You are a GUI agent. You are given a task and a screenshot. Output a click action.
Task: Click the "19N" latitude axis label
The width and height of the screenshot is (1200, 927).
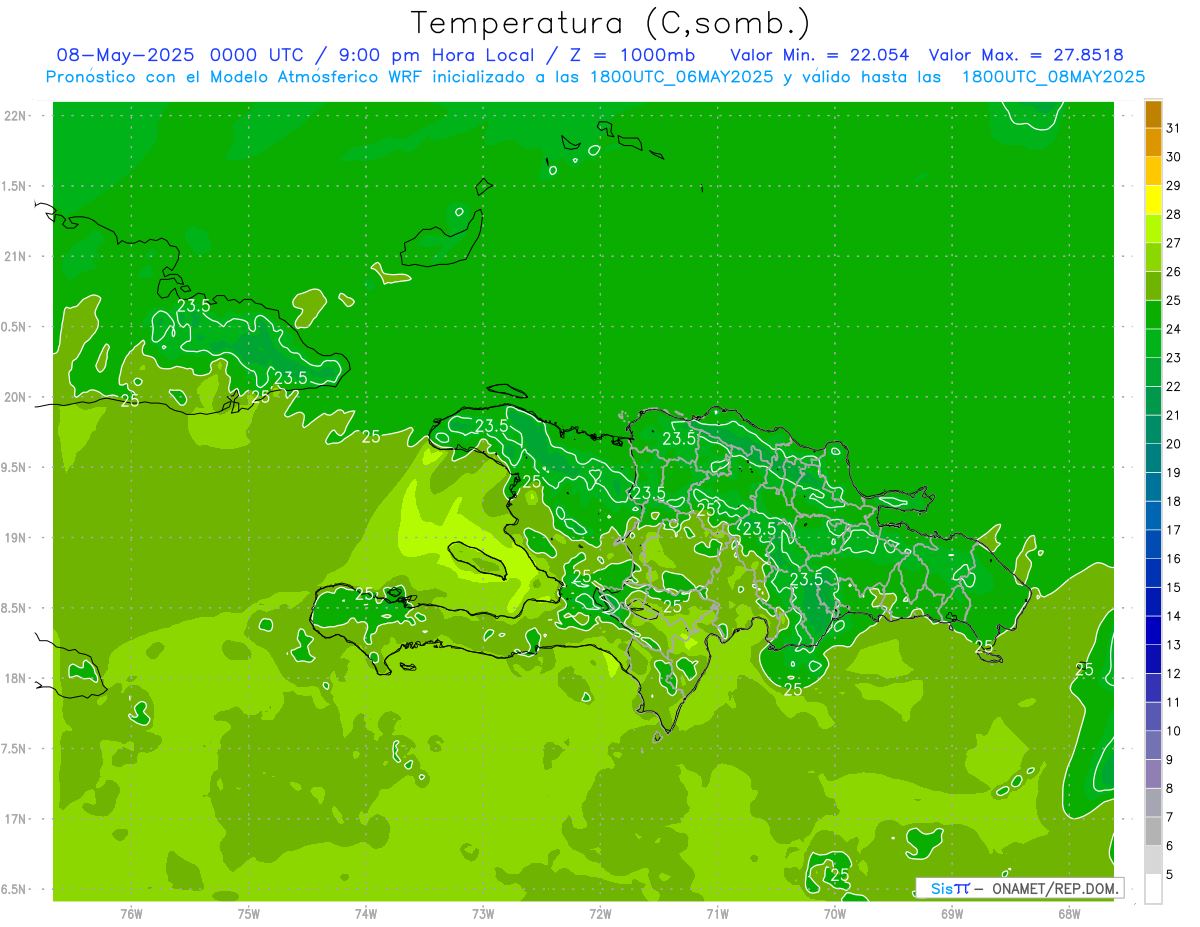[15, 538]
